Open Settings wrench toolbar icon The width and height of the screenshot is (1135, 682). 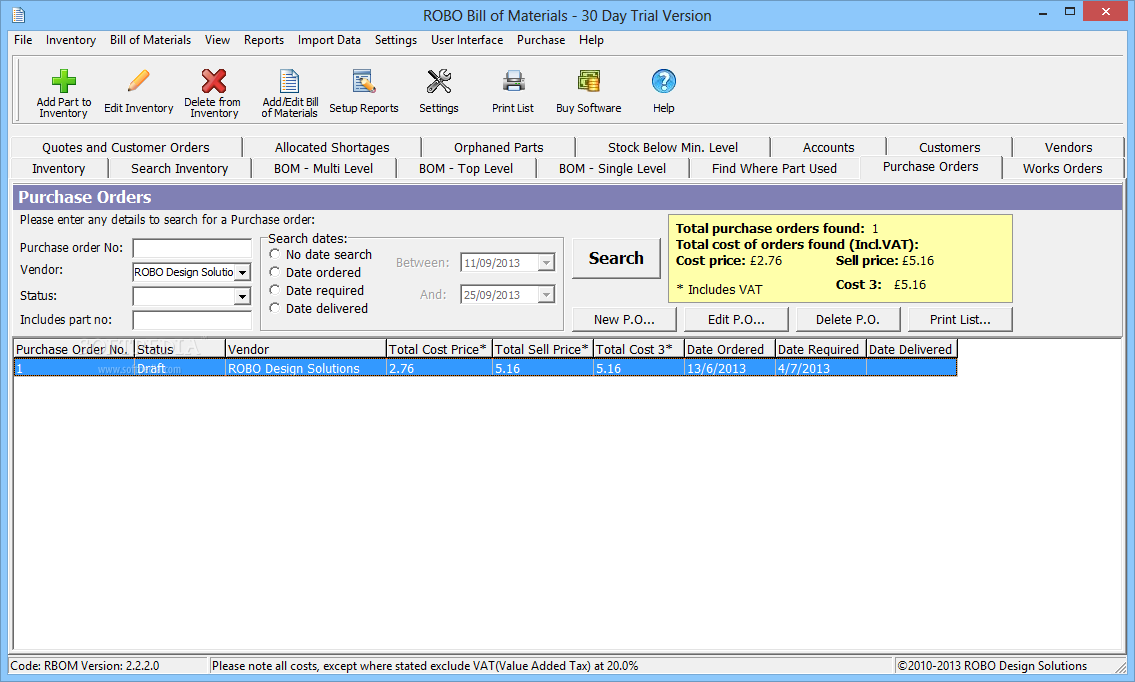tap(439, 81)
